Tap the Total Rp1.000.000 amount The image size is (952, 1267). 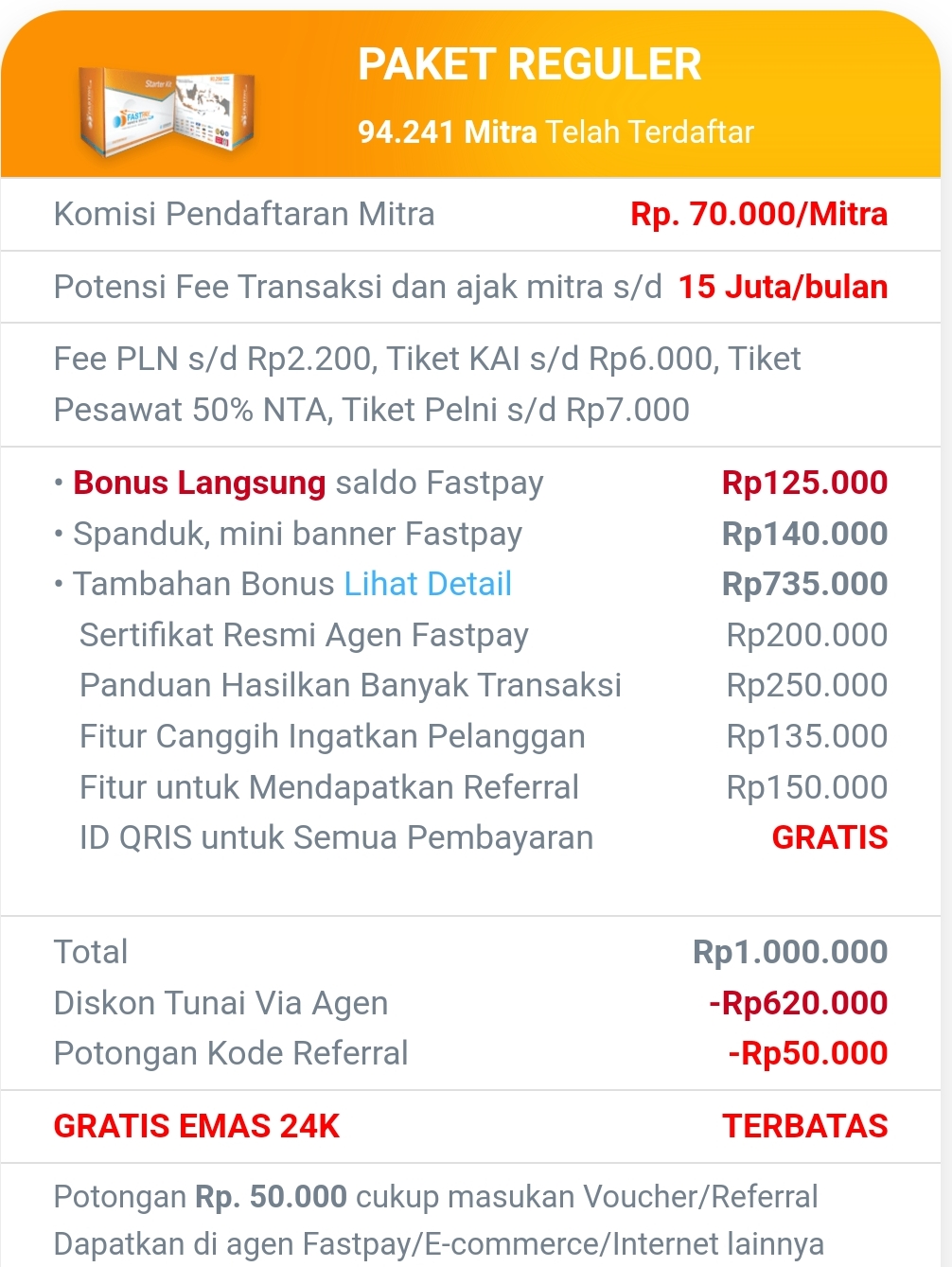[x=789, y=952]
